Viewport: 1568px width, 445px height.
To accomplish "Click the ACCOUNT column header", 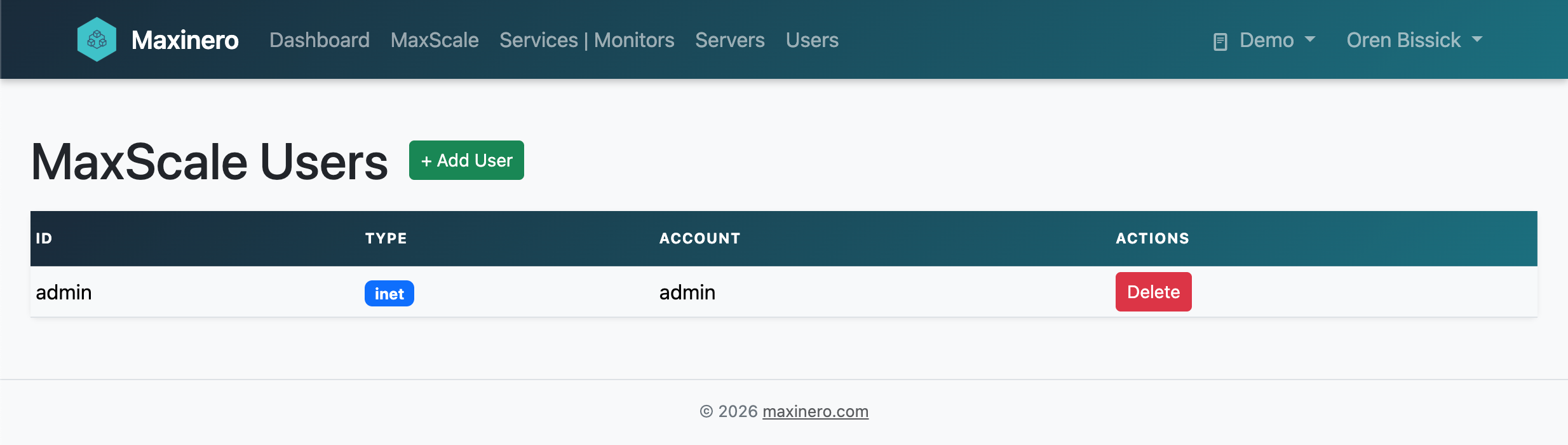I will [x=700, y=238].
